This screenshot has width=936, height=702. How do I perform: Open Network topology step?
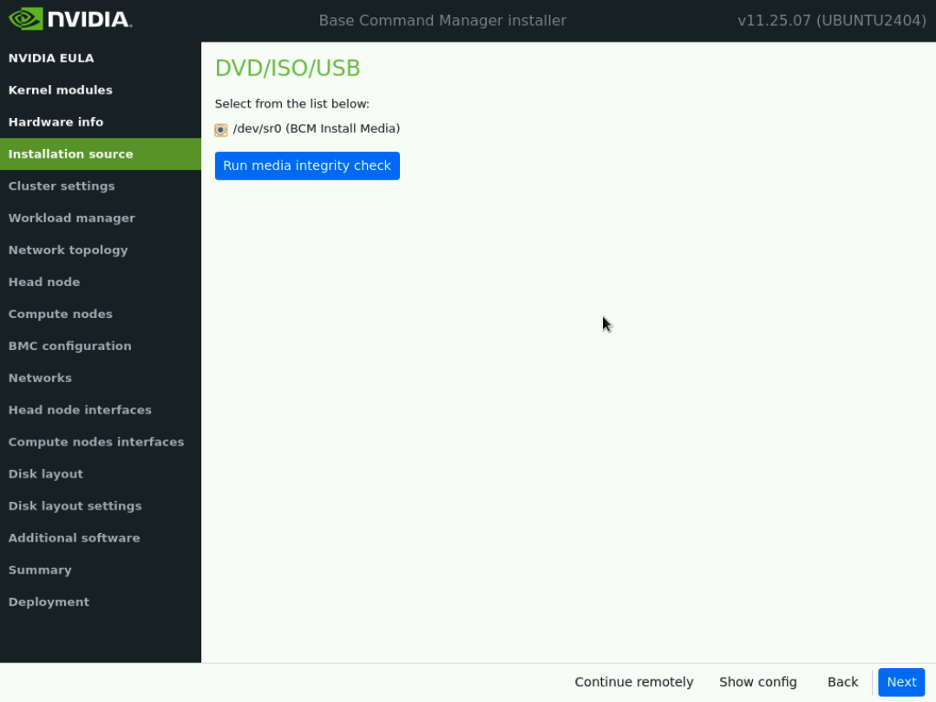pyautogui.click(x=100, y=250)
